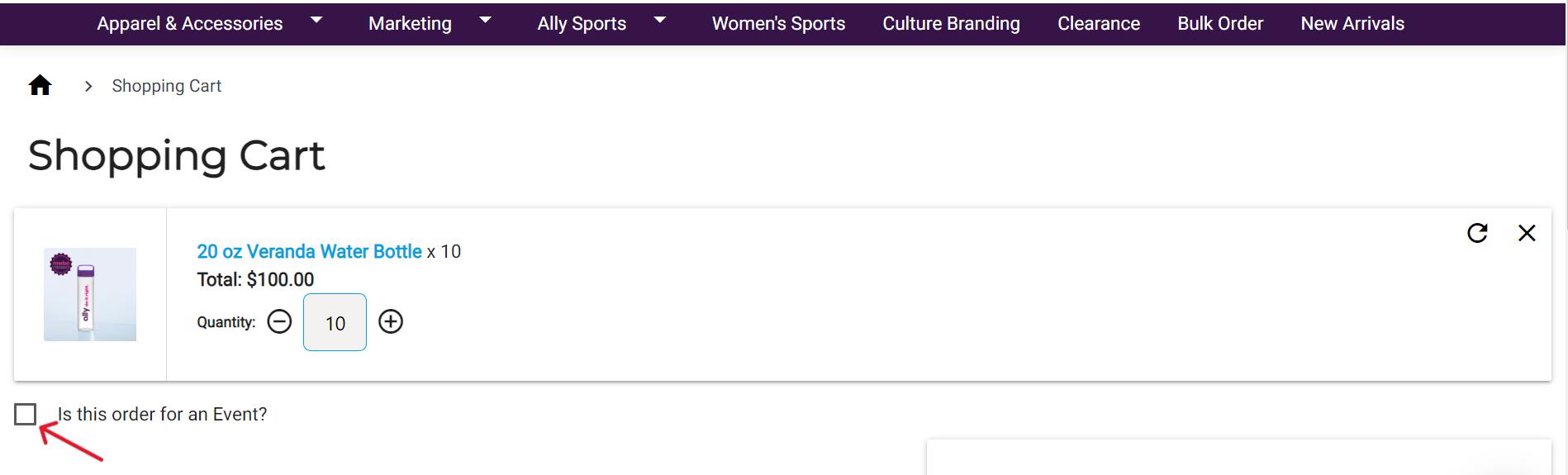
Task: Expand the Apparel & Accessories dropdown arrow
Action: tap(316, 21)
